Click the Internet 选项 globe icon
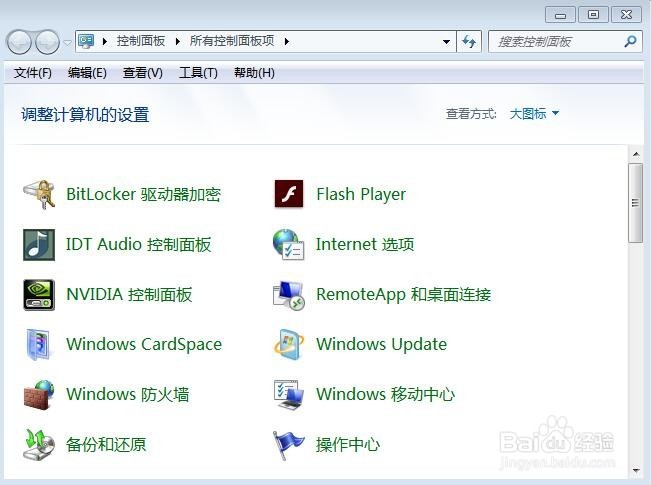Viewport: 651px width, 485px height. [289, 245]
